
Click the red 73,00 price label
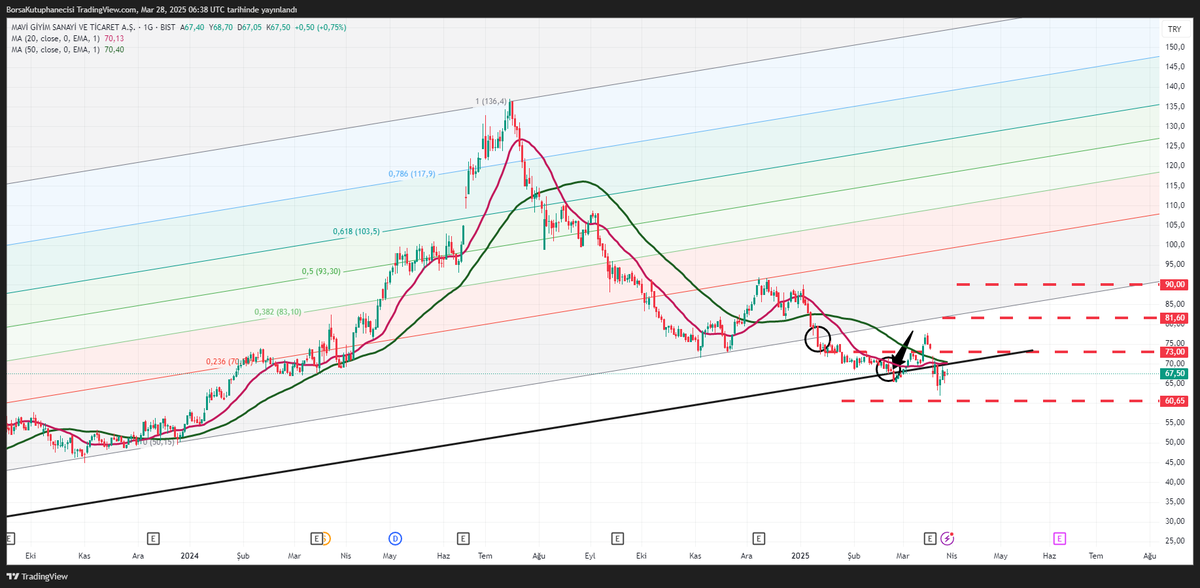[1175, 351]
